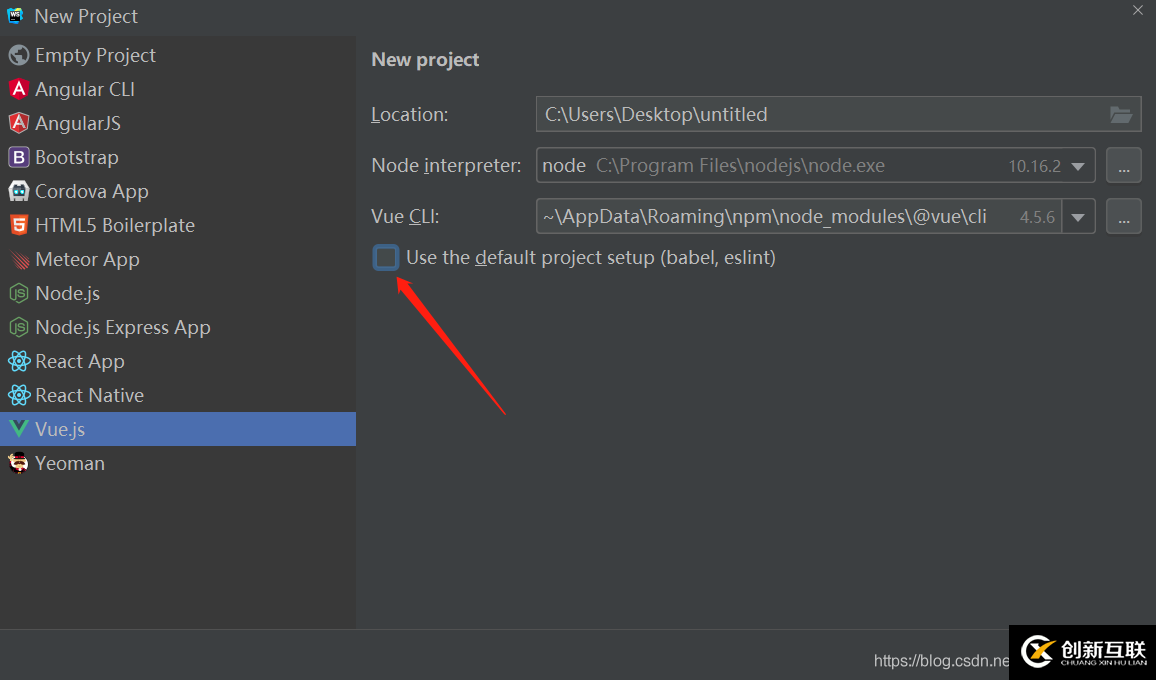Open the Node interpreter dropdown
This screenshot has width=1156, height=680.
click(1077, 165)
